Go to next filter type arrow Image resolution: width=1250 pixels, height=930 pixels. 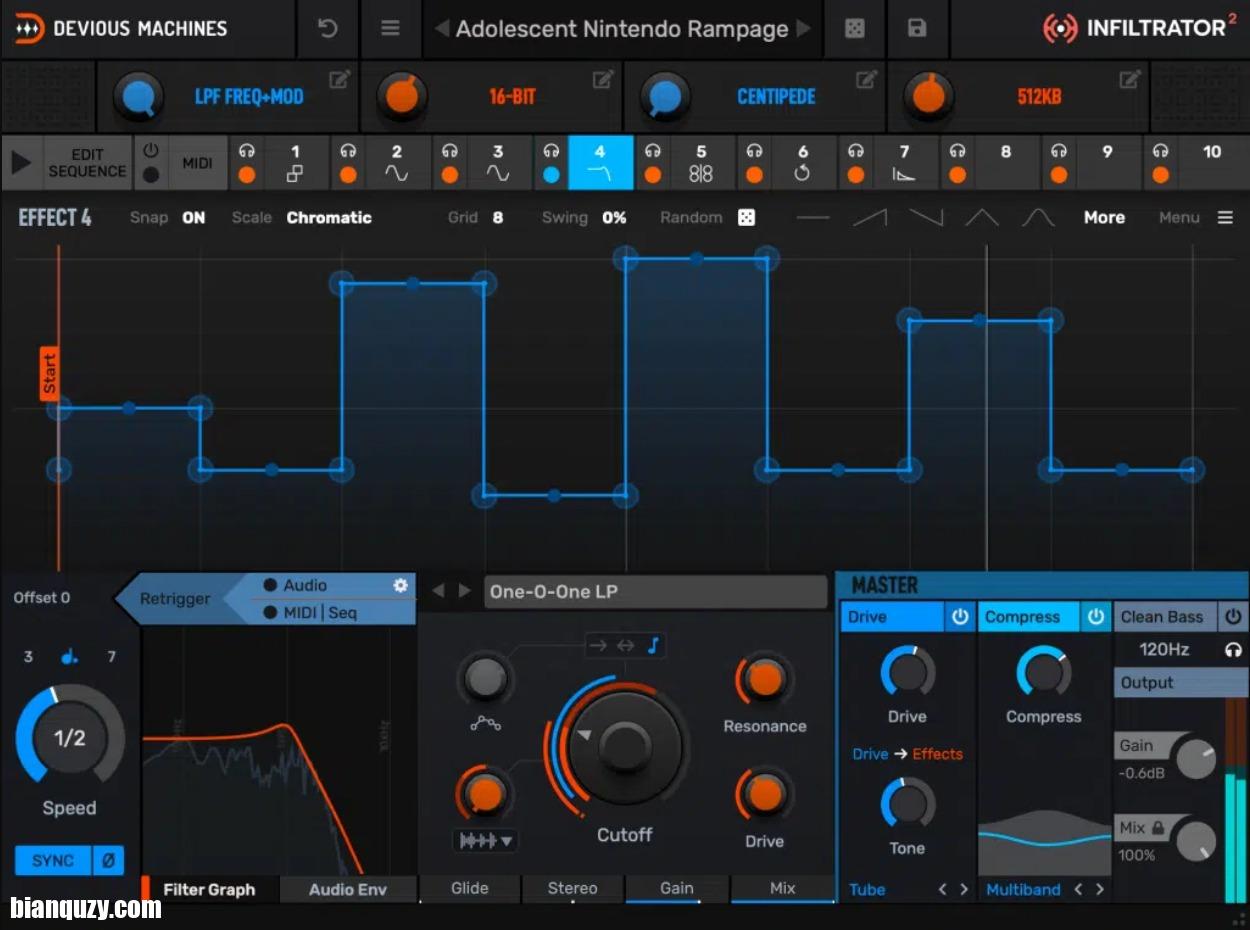click(464, 591)
